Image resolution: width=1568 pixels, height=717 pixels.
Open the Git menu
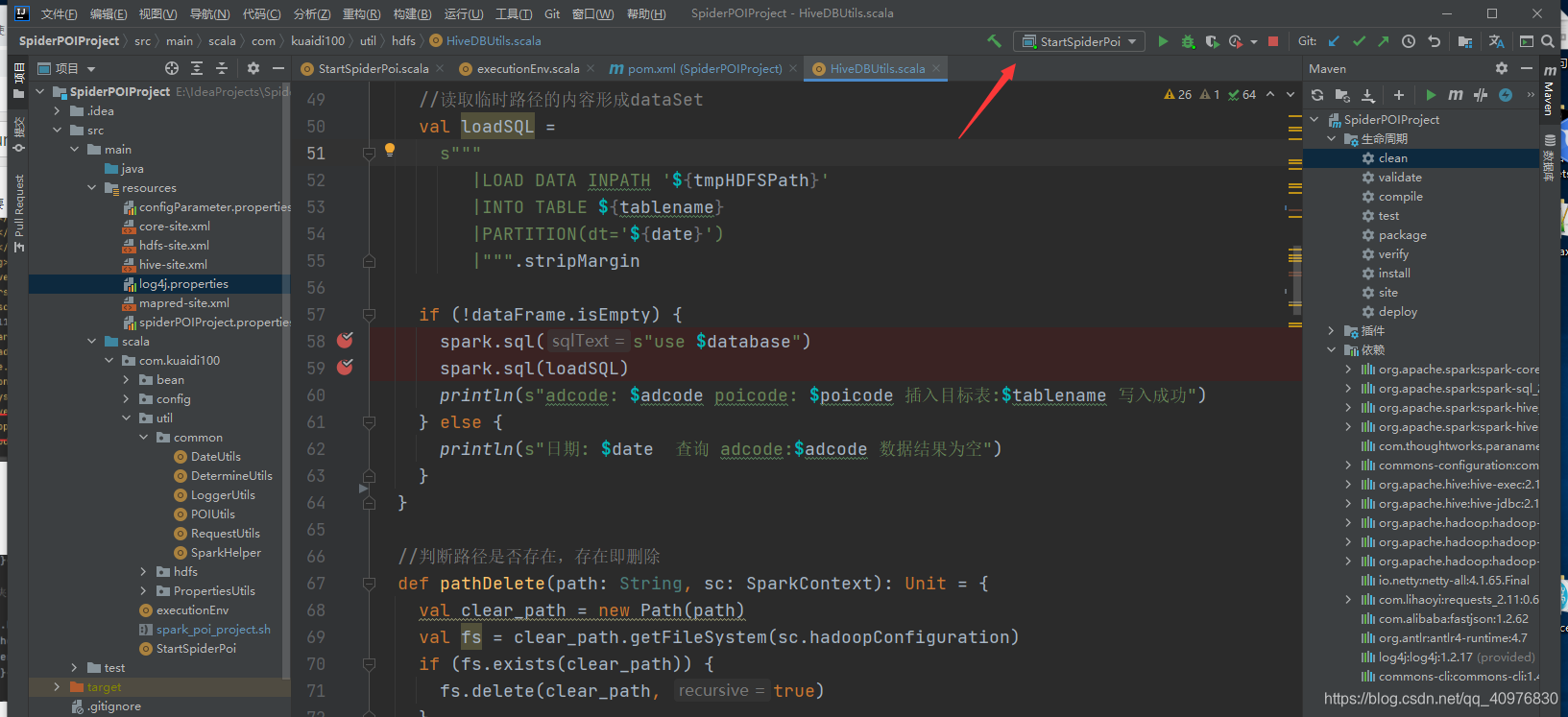coord(552,13)
